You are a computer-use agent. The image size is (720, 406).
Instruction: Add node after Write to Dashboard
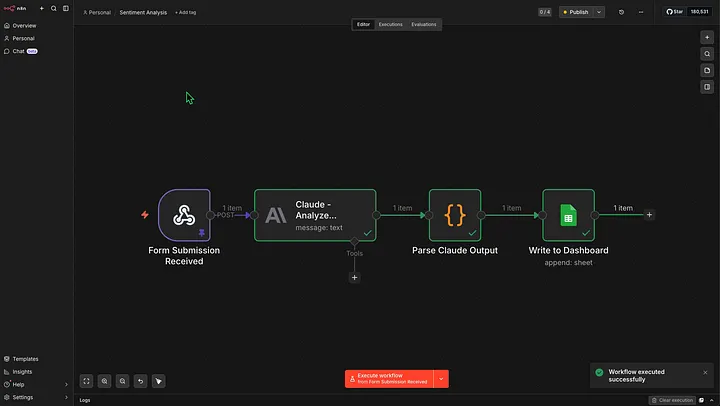tap(649, 214)
